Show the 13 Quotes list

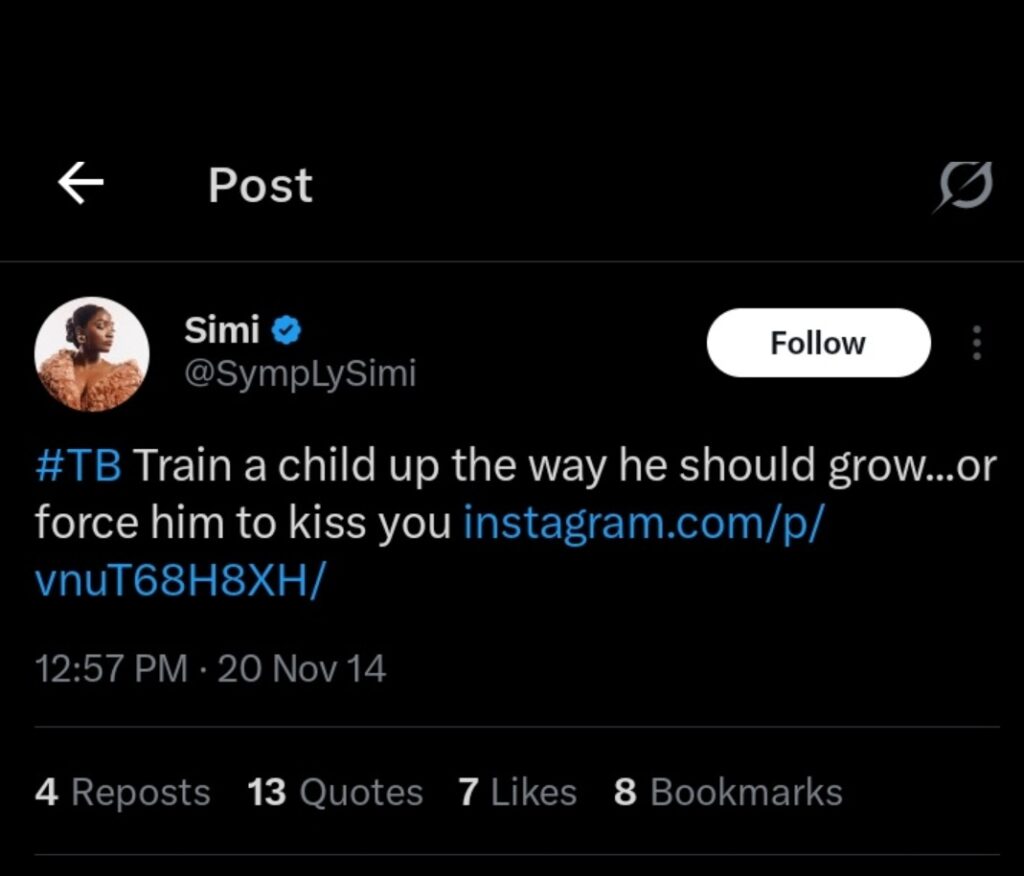(x=335, y=792)
